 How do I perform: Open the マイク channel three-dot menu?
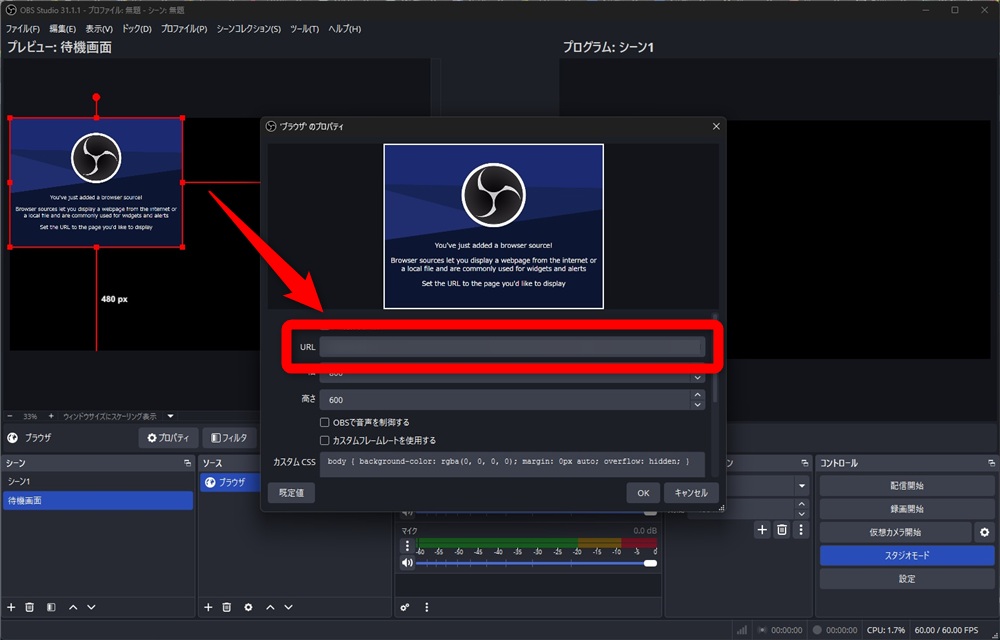coord(407,546)
